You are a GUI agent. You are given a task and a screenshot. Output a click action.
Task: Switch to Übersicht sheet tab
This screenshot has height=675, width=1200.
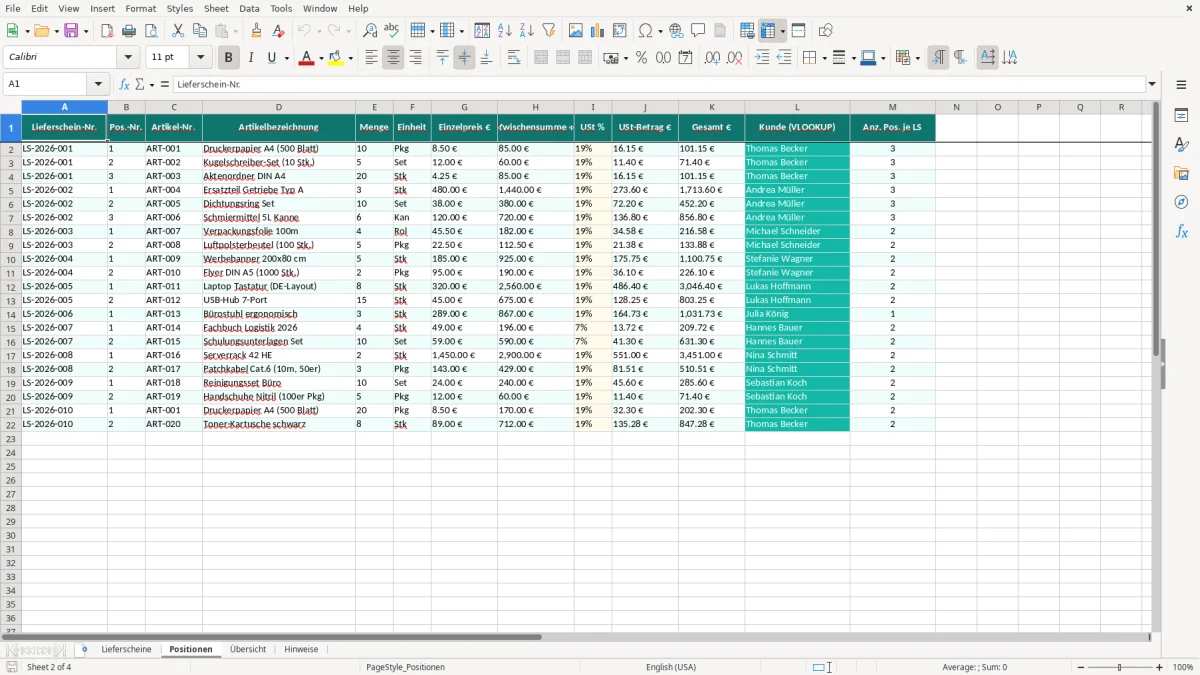click(248, 649)
